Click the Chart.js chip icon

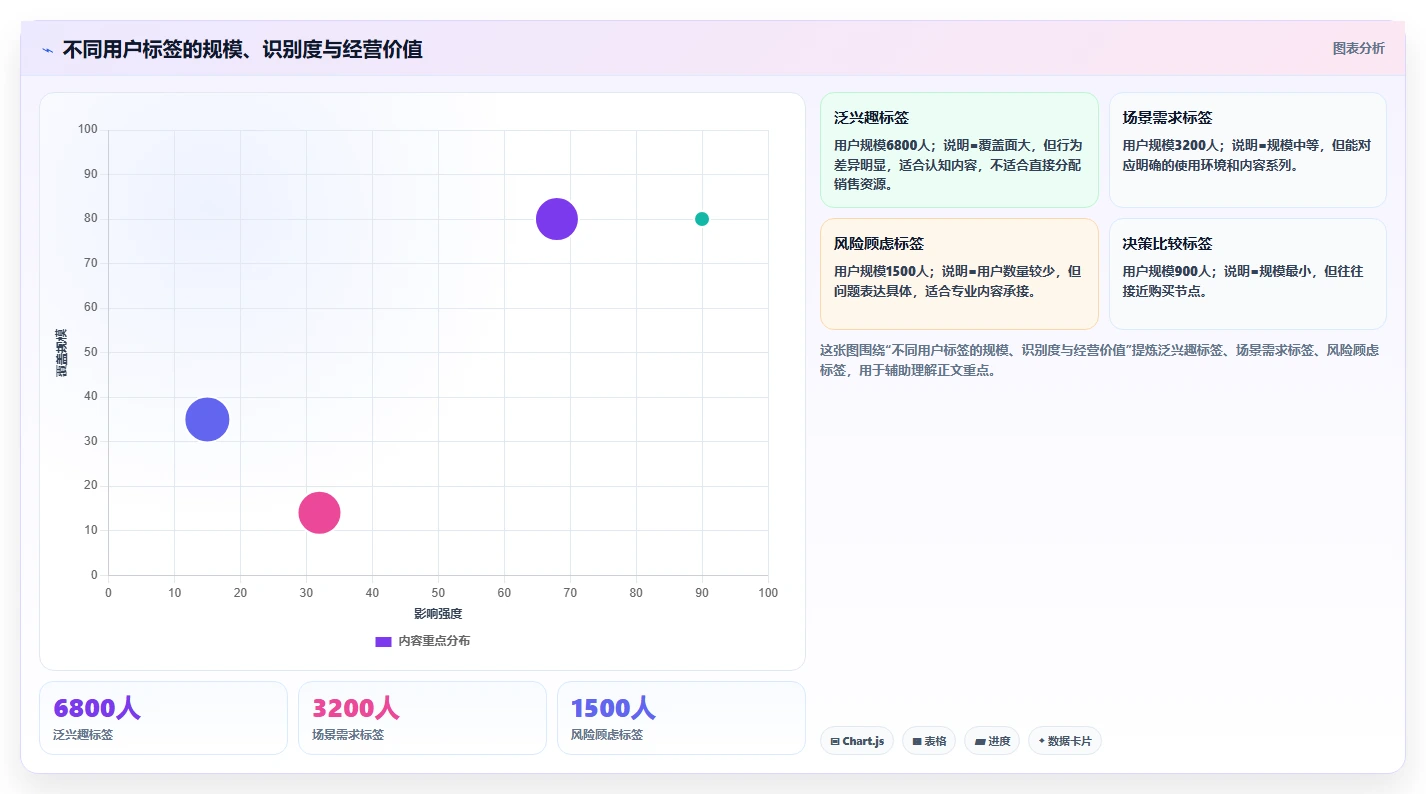pos(835,742)
